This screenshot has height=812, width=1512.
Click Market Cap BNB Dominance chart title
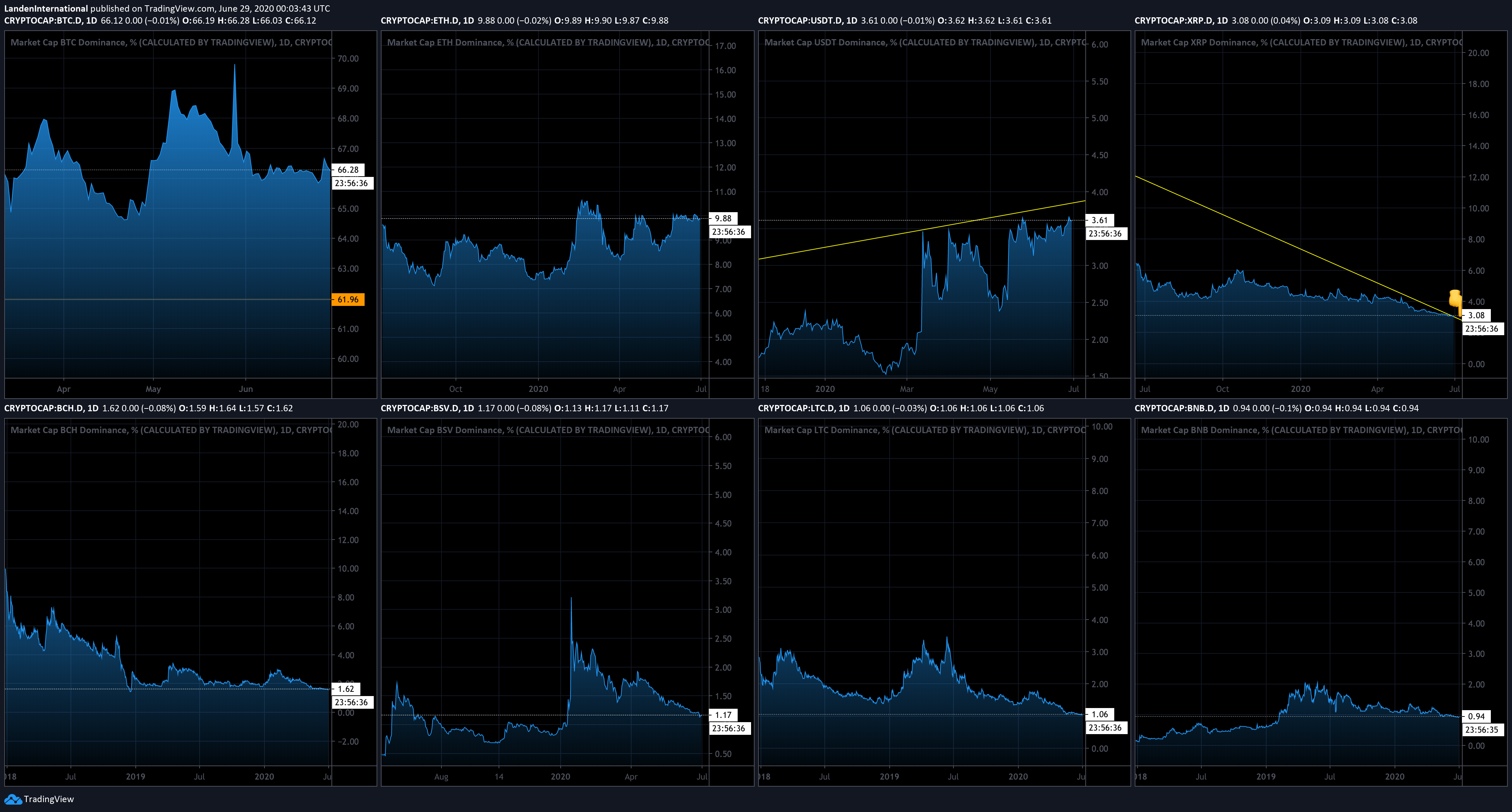pyautogui.click(x=1302, y=430)
